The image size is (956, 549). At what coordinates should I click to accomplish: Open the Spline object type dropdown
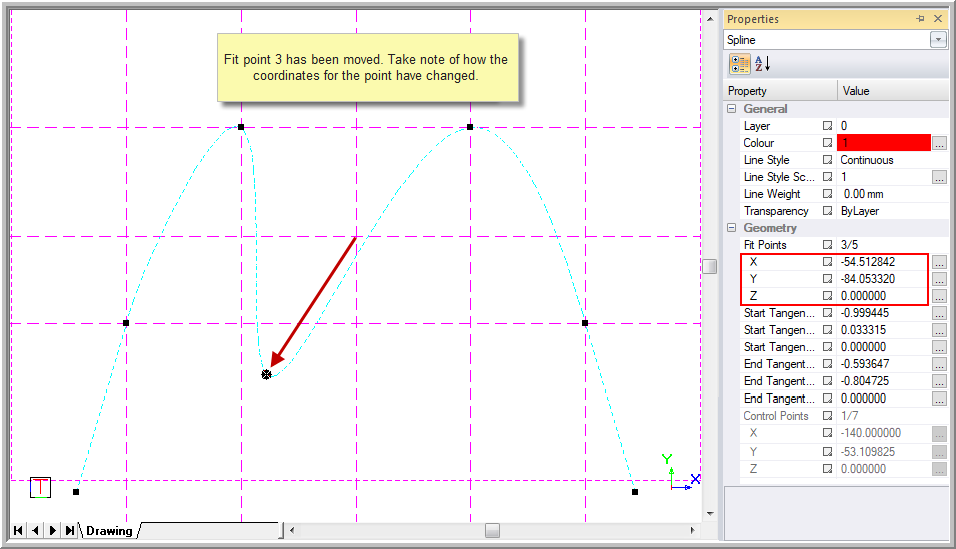(x=938, y=40)
